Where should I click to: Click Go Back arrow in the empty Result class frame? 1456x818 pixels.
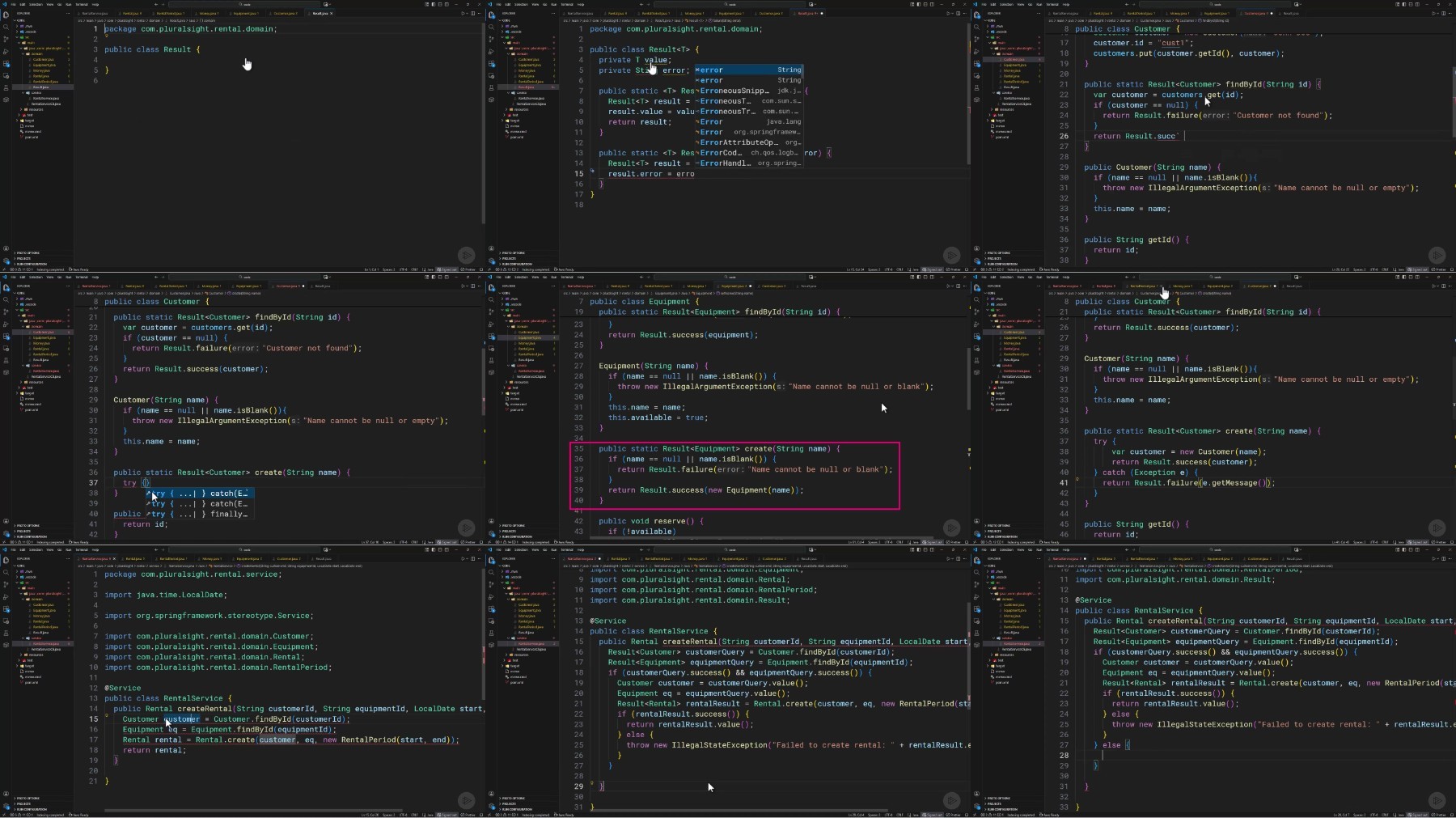point(156,4)
